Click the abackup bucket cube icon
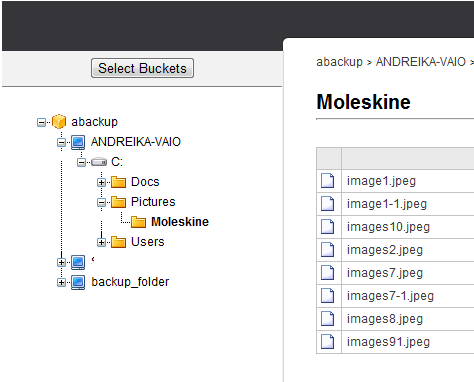This screenshot has width=474, height=382. (x=59, y=121)
